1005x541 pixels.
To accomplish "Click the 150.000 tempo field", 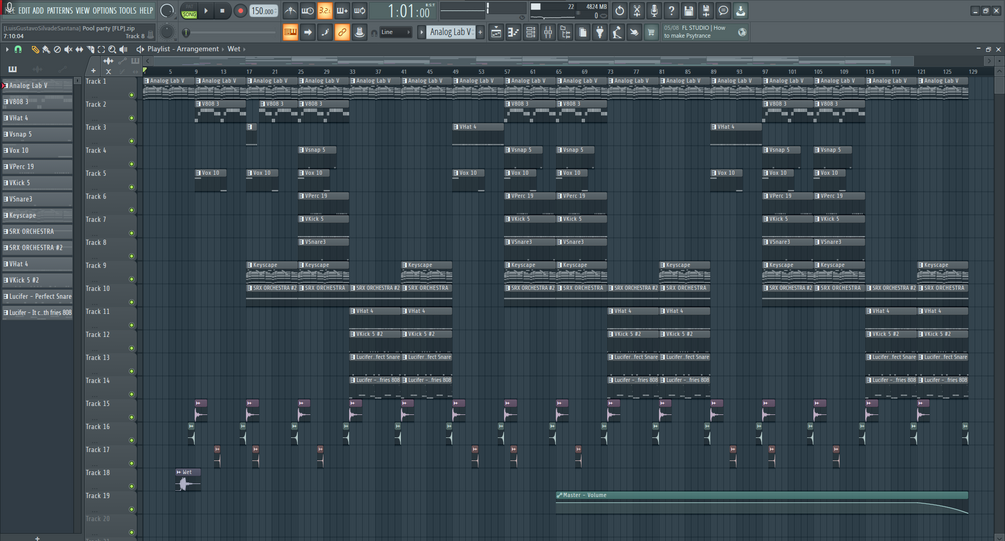I will click(263, 11).
